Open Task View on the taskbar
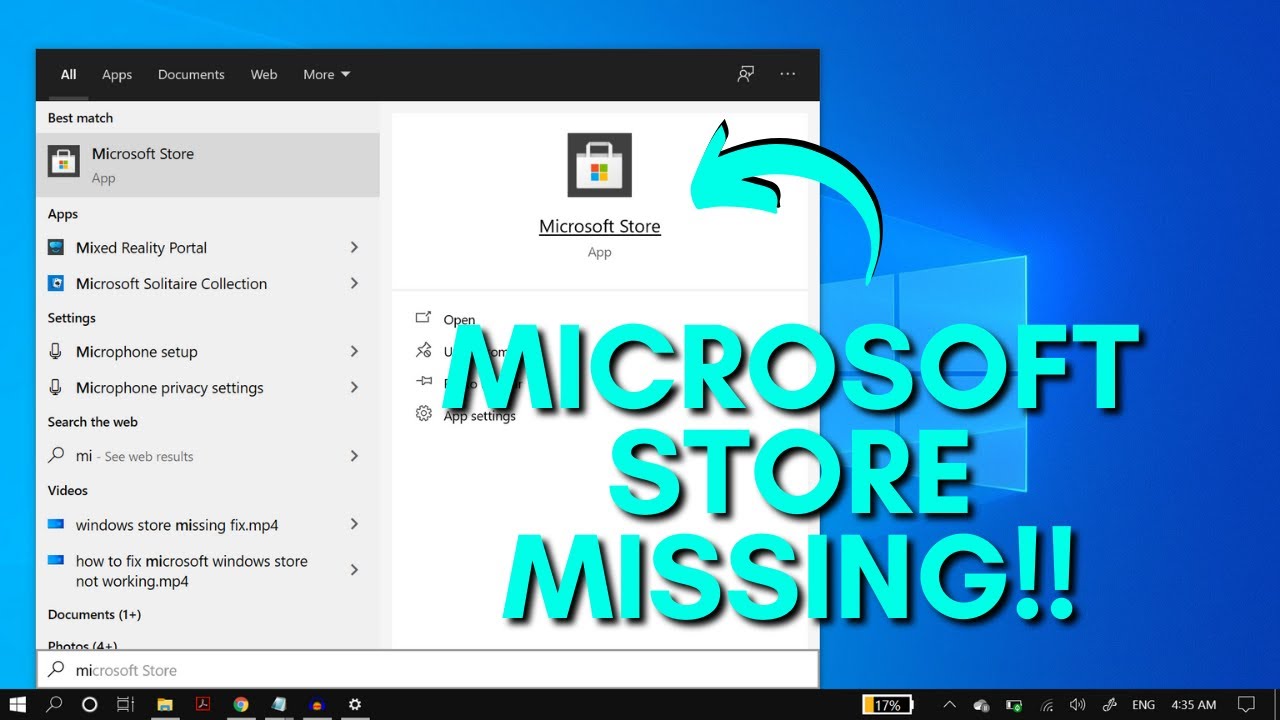The height and width of the screenshot is (720, 1280). [x=125, y=704]
